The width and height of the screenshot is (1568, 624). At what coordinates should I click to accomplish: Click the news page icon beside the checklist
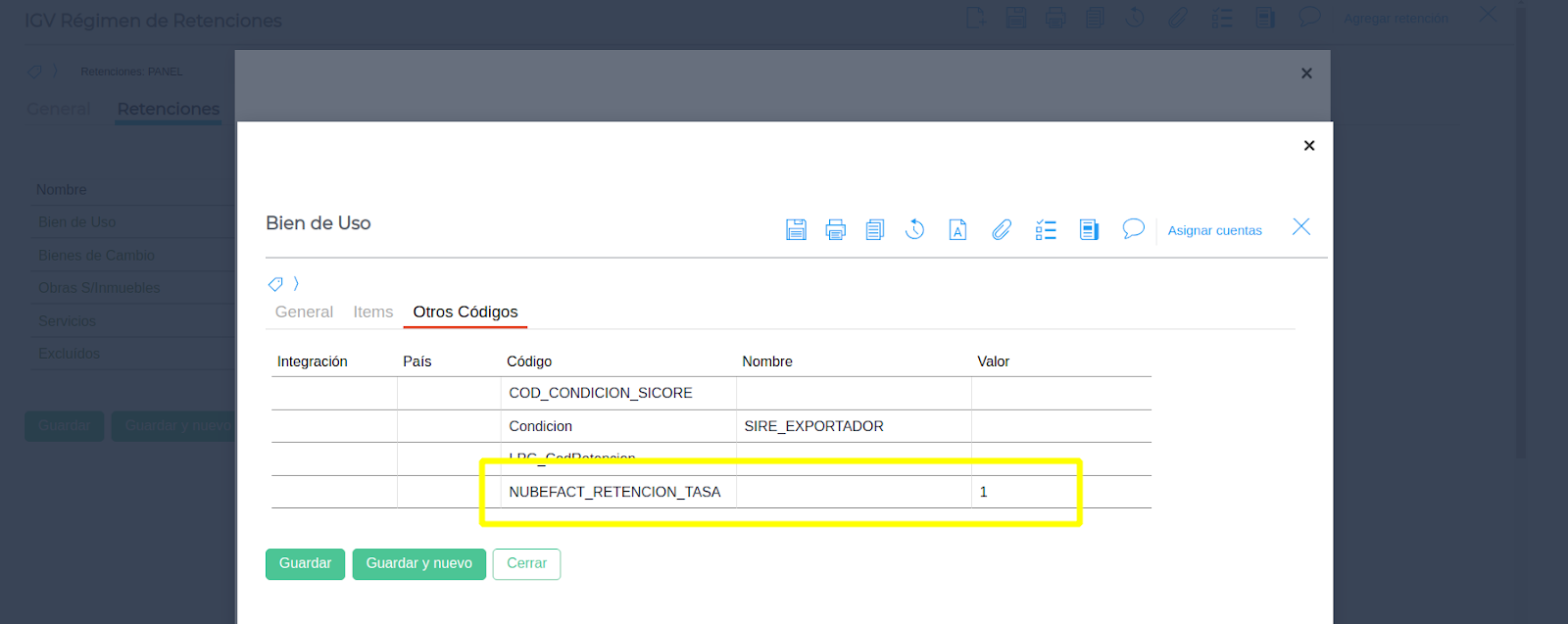pyautogui.click(x=1089, y=229)
